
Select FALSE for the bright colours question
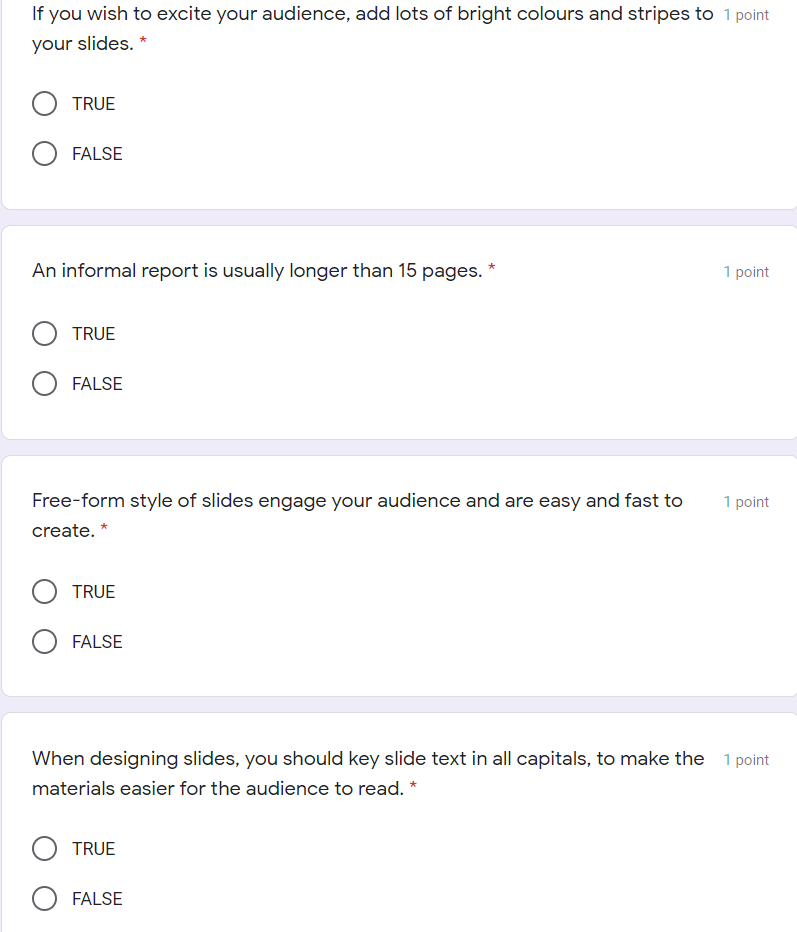point(44,153)
